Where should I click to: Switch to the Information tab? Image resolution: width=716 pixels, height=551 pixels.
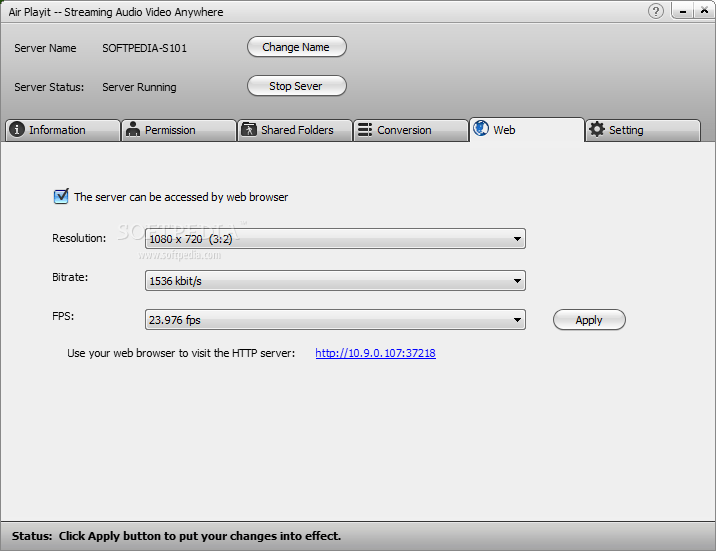tap(63, 130)
